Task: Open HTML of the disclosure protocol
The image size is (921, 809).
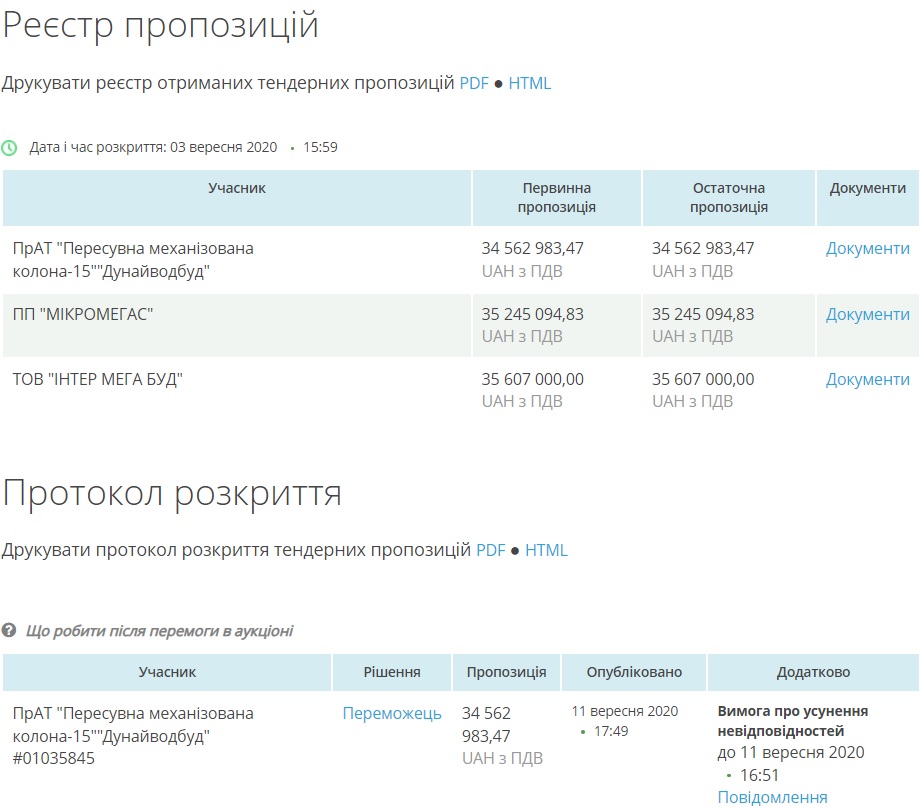Action: (546, 550)
